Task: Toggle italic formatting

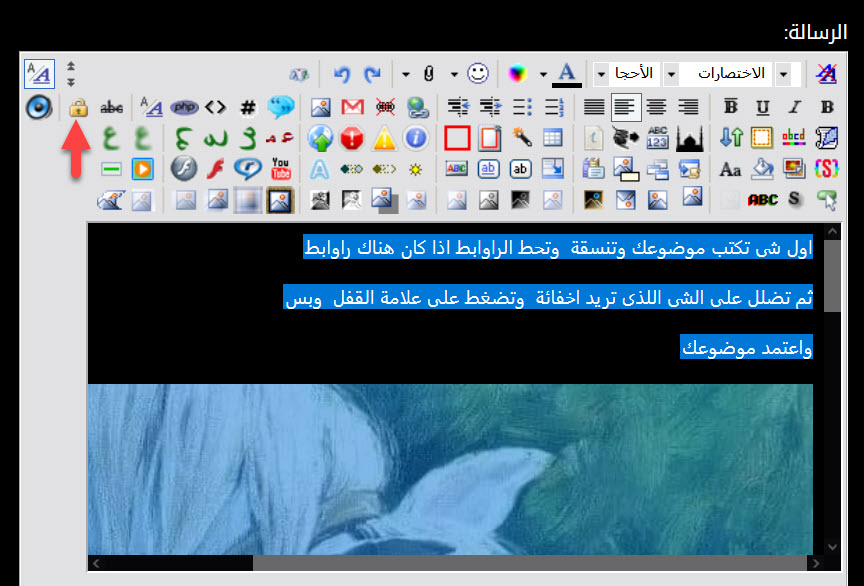Action: [x=794, y=106]
